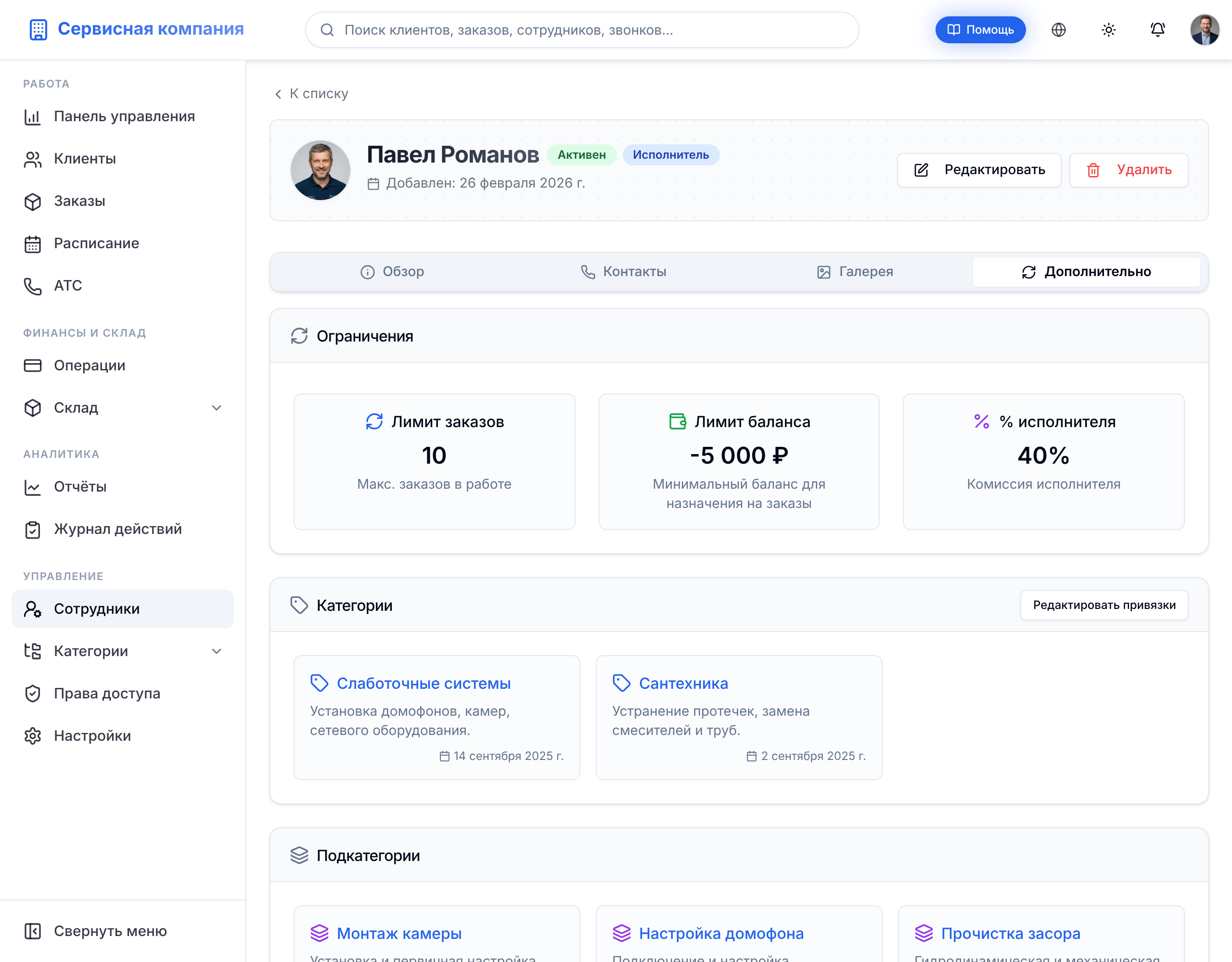Click the Исполнитель role badge

coord(671,155)
